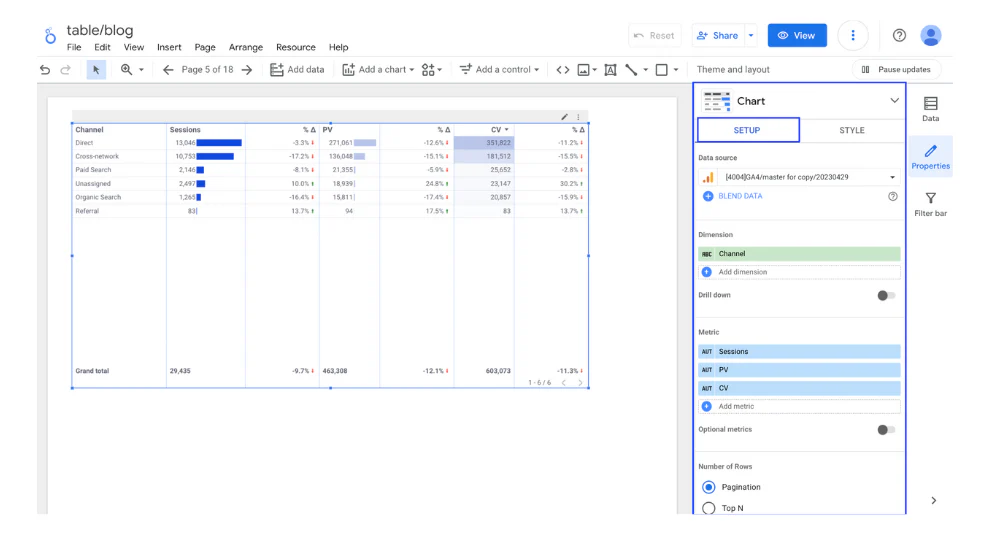Sort table by CV column header
The image size is (990, 535).
click(x=499, y=129)
